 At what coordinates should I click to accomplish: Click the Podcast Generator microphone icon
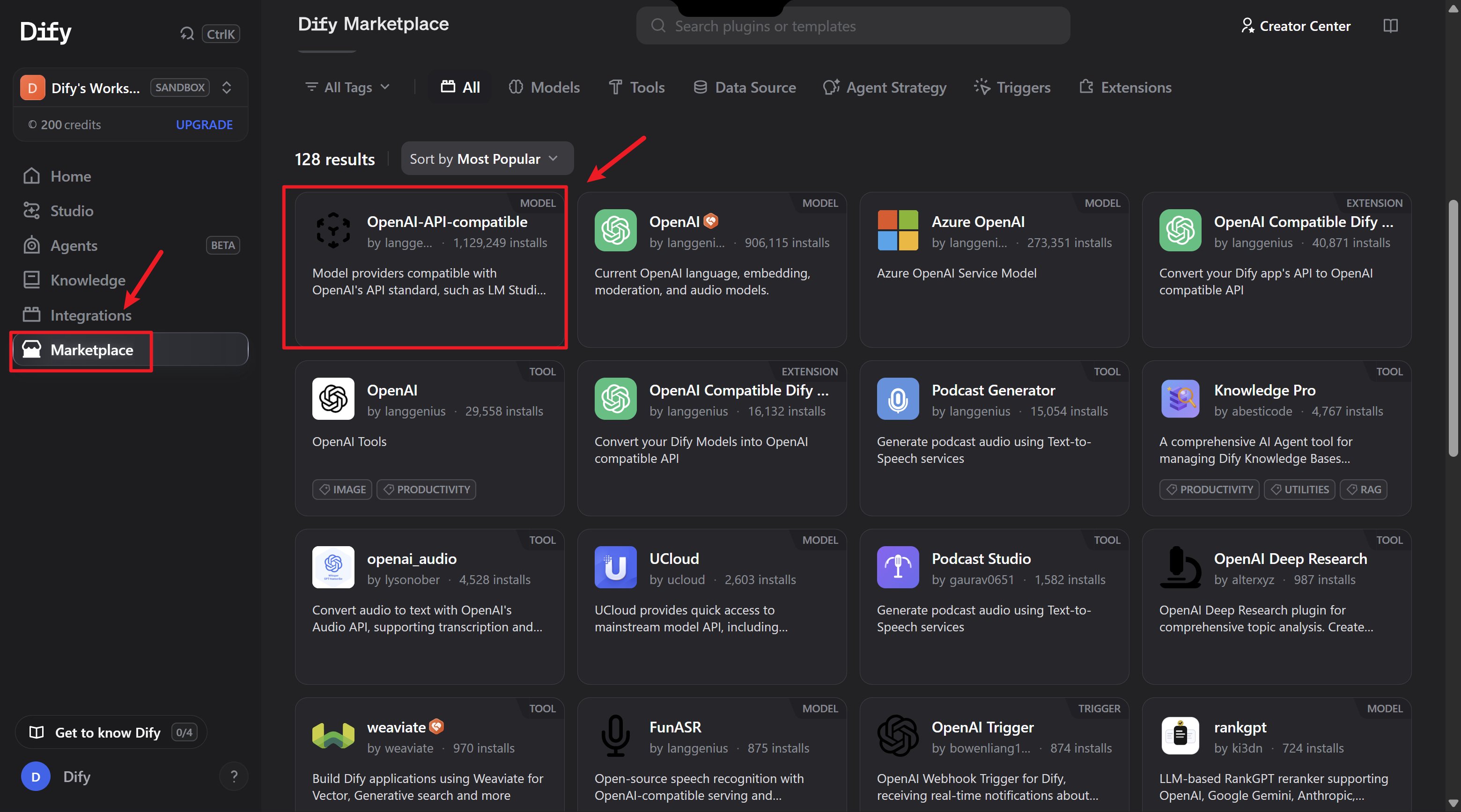click(898, 399)
